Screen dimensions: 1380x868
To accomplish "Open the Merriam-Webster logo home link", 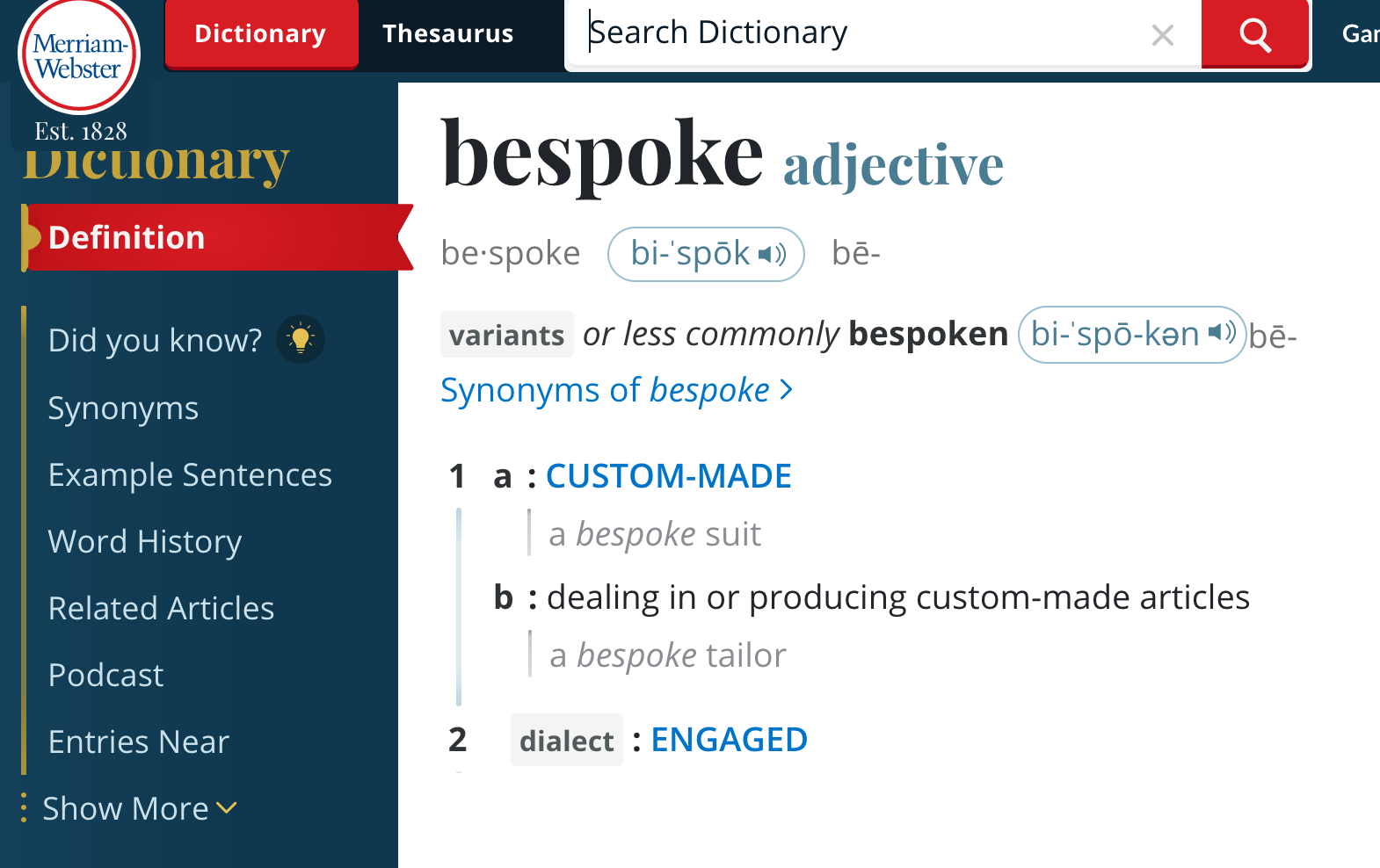I will click(x=79, y=57).
